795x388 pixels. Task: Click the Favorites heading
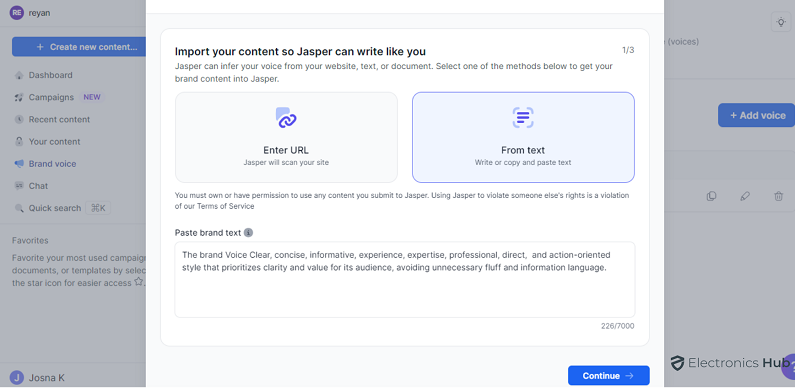tap(30, 240)
